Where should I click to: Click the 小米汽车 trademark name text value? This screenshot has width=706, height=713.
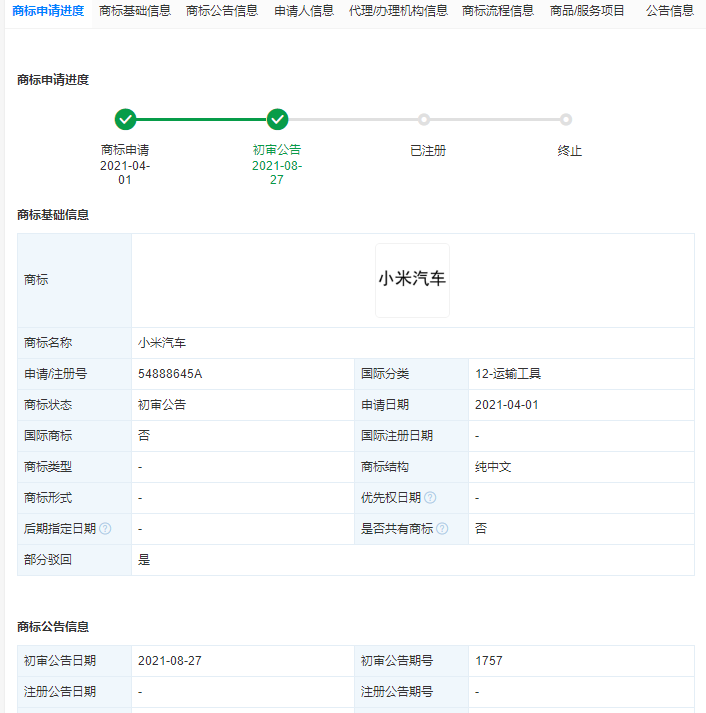tap(162, 342)
